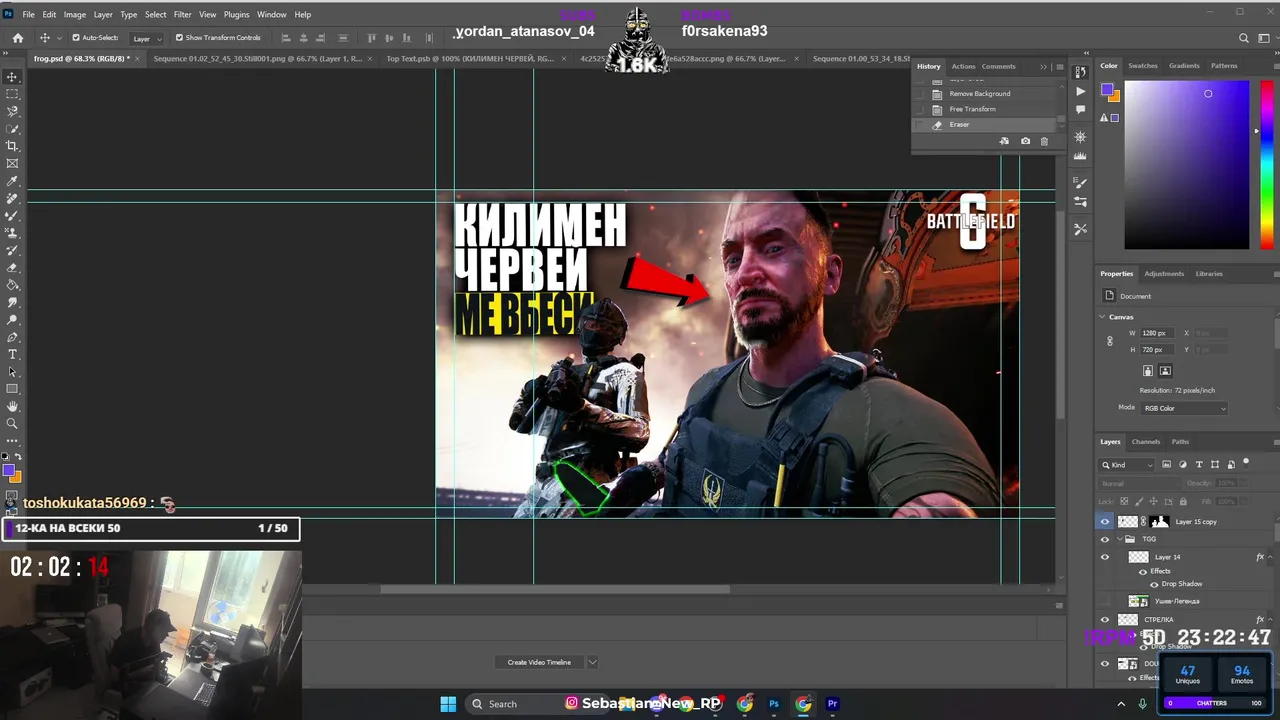Collapse effects list on СТРЕЛКА layer

[x=1271, y=620]
